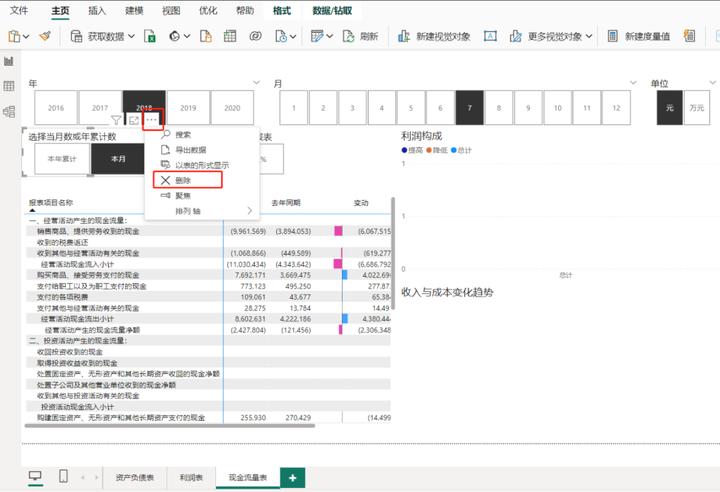This screenshot has height=492, width=720.
Task: Click the 获取数据 database icon
Action: pyautogui.click(x=76, y=36)
